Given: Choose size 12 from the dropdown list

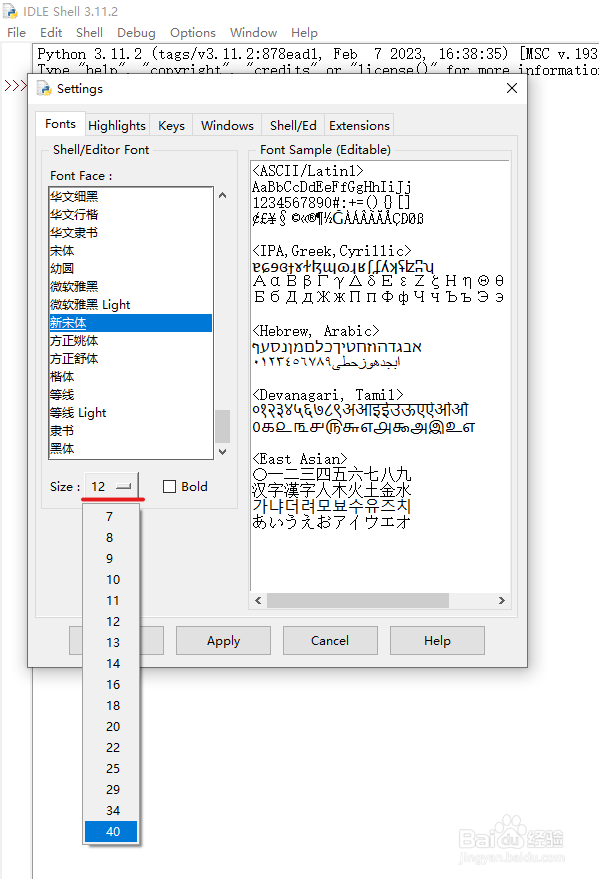Looking at the screenshot, I should pyautogui.click(x=111, y=622).
